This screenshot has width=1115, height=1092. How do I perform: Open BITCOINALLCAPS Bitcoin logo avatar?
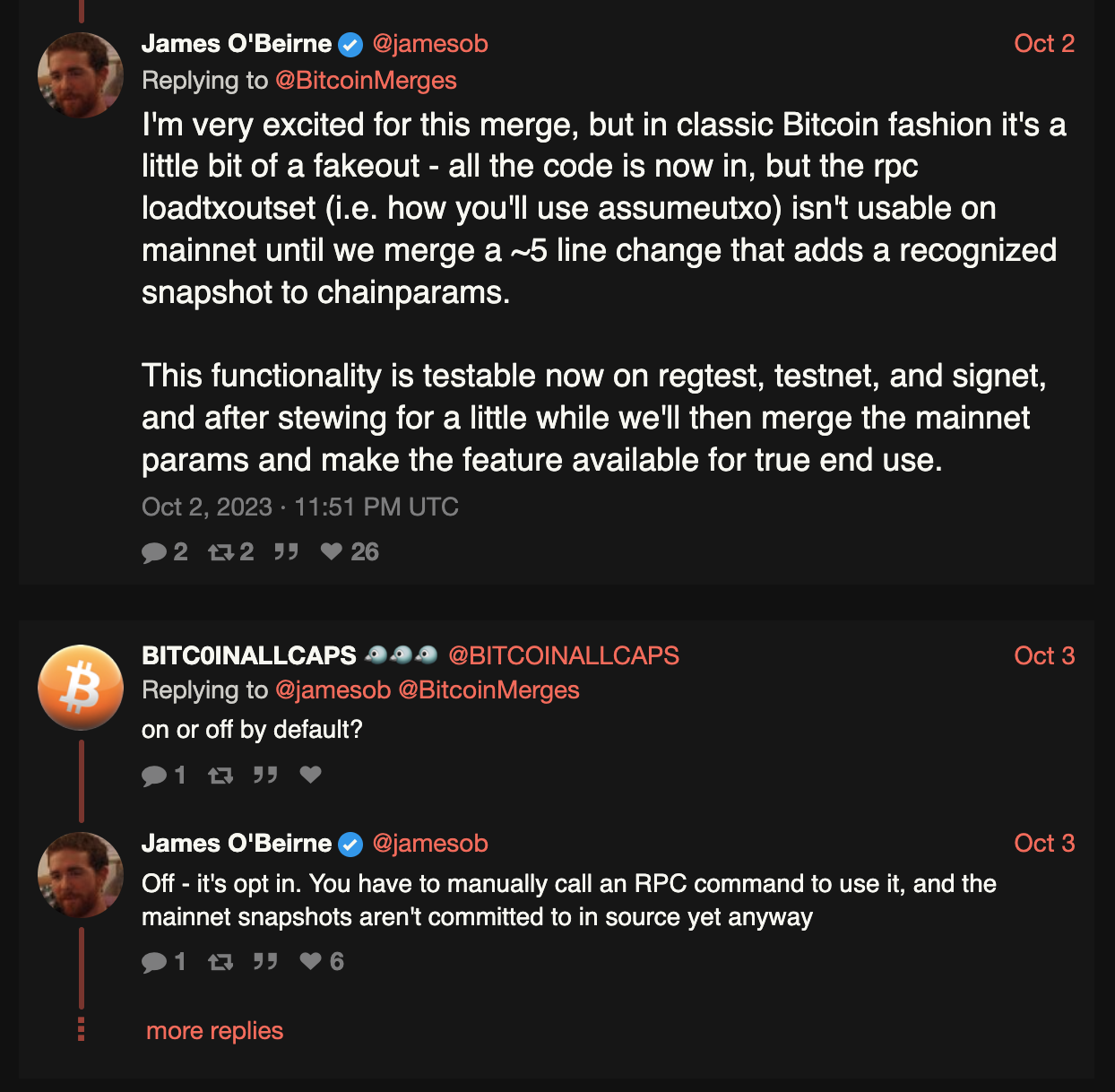(x=81, y=688)
